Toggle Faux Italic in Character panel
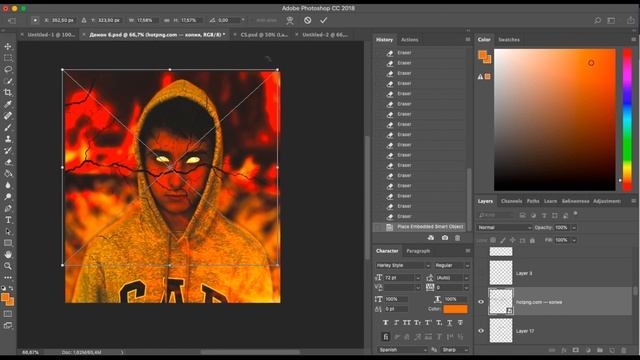Screen dimensions: 640x360 click(396, 322)
